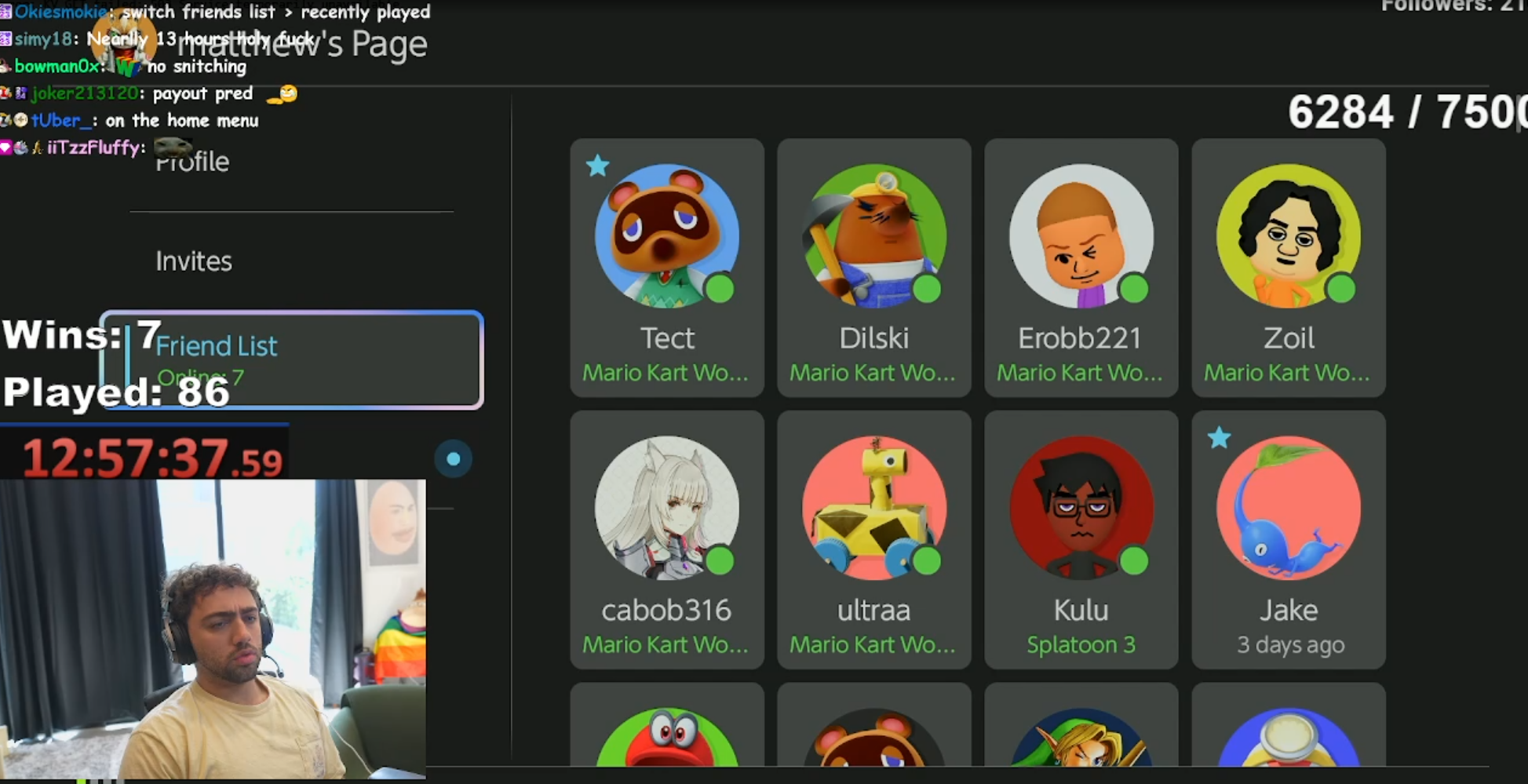Click chat username Okiesmokie
The width and height of the screenshot is (1528, 784).
pos(60,12)
